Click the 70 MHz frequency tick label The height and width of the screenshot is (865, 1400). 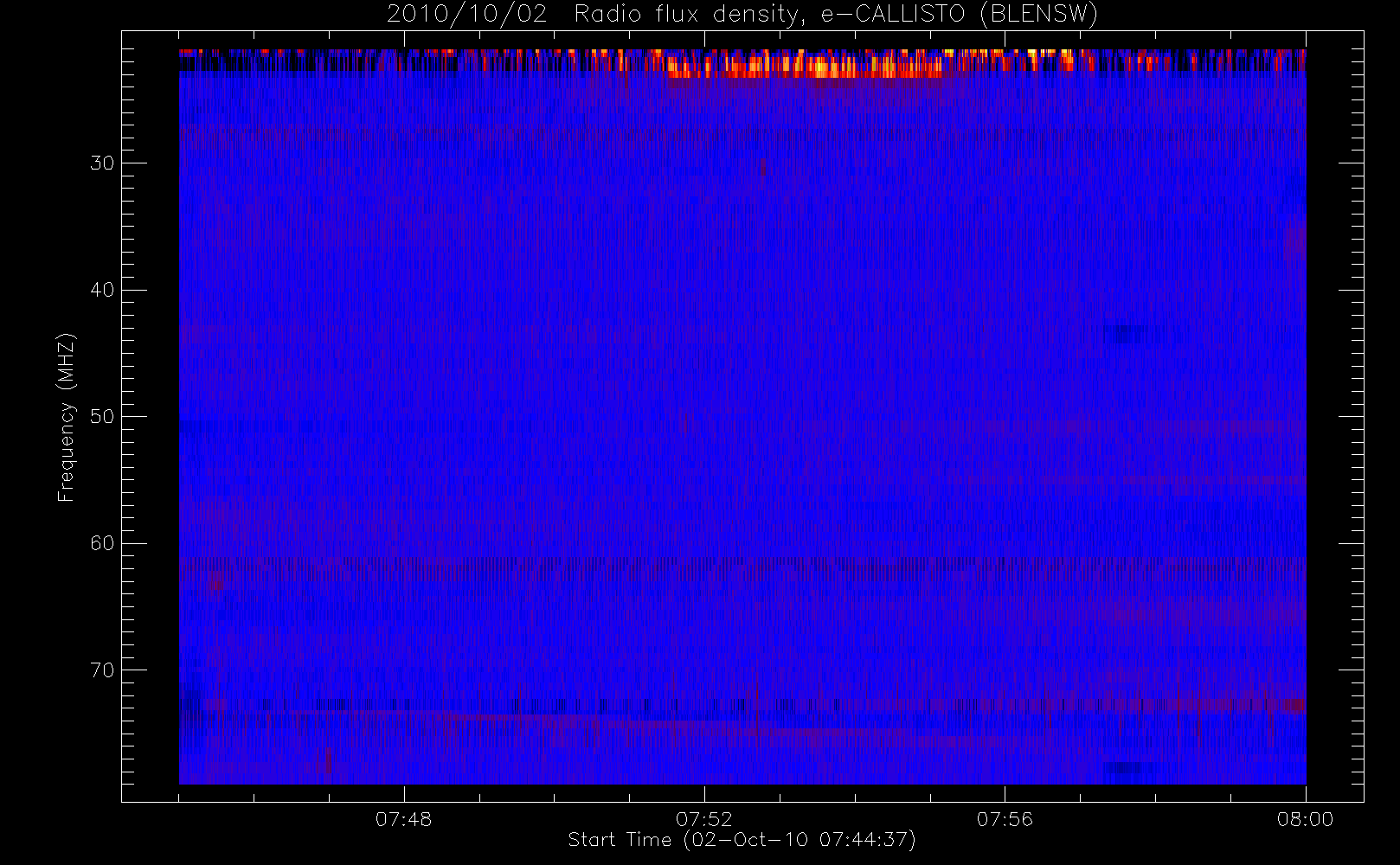(102, 670)
